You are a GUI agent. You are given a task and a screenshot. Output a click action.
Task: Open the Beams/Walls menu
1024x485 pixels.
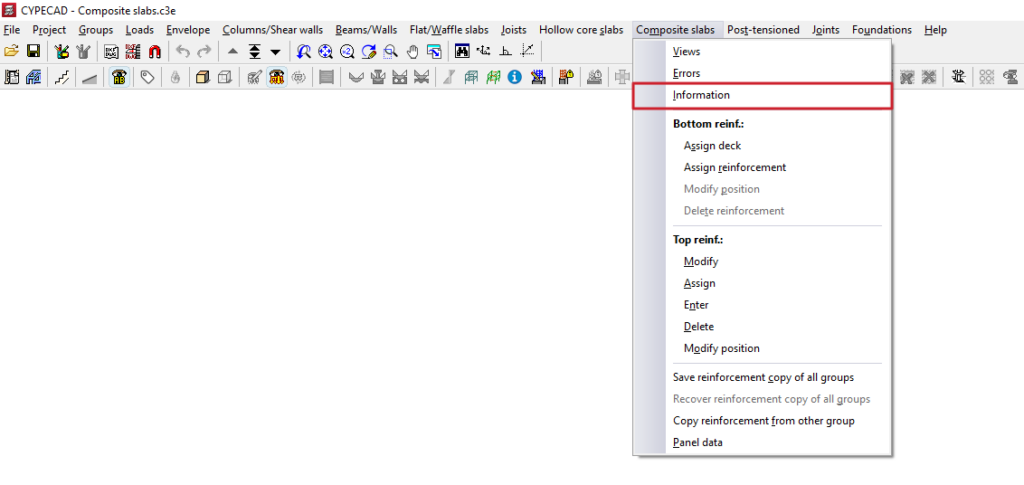tap(366, 30)
